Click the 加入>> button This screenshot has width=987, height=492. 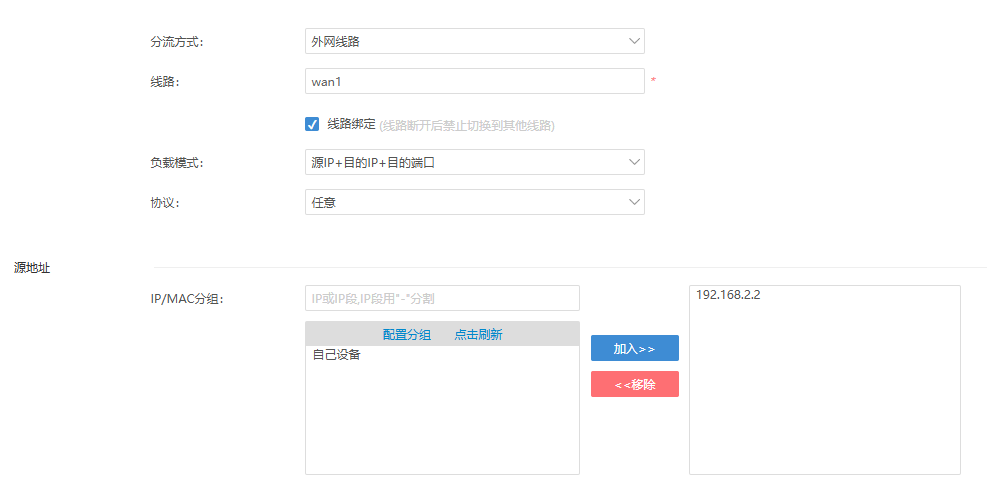634,348
